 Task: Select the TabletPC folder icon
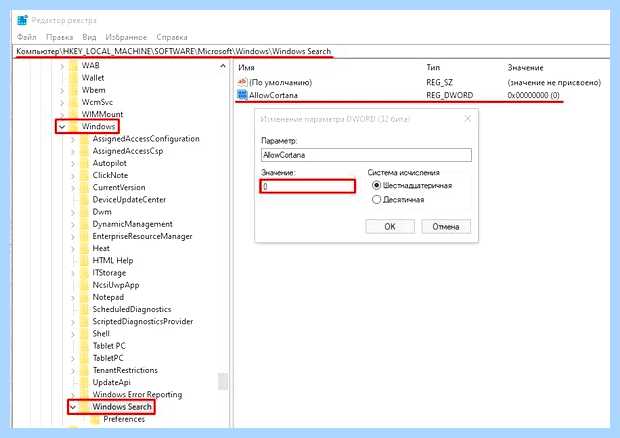click(x=85, y=358)
